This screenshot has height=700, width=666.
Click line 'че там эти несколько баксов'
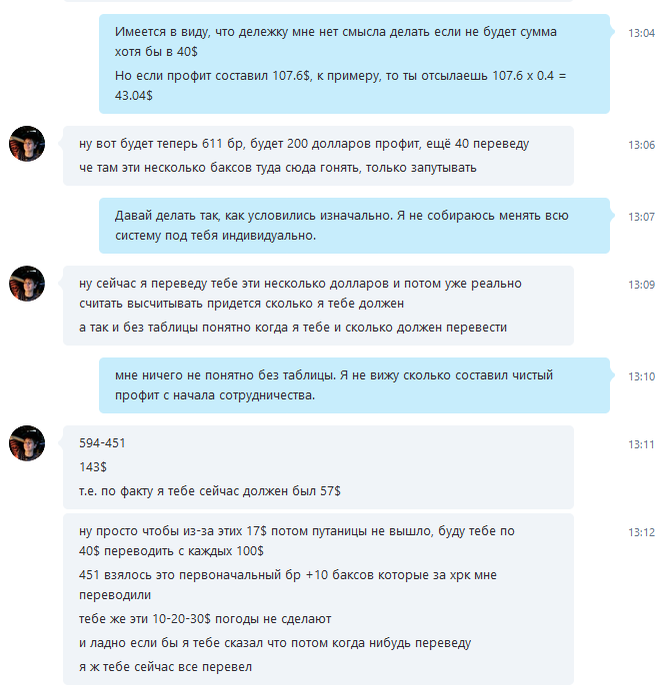click(278, 168)
